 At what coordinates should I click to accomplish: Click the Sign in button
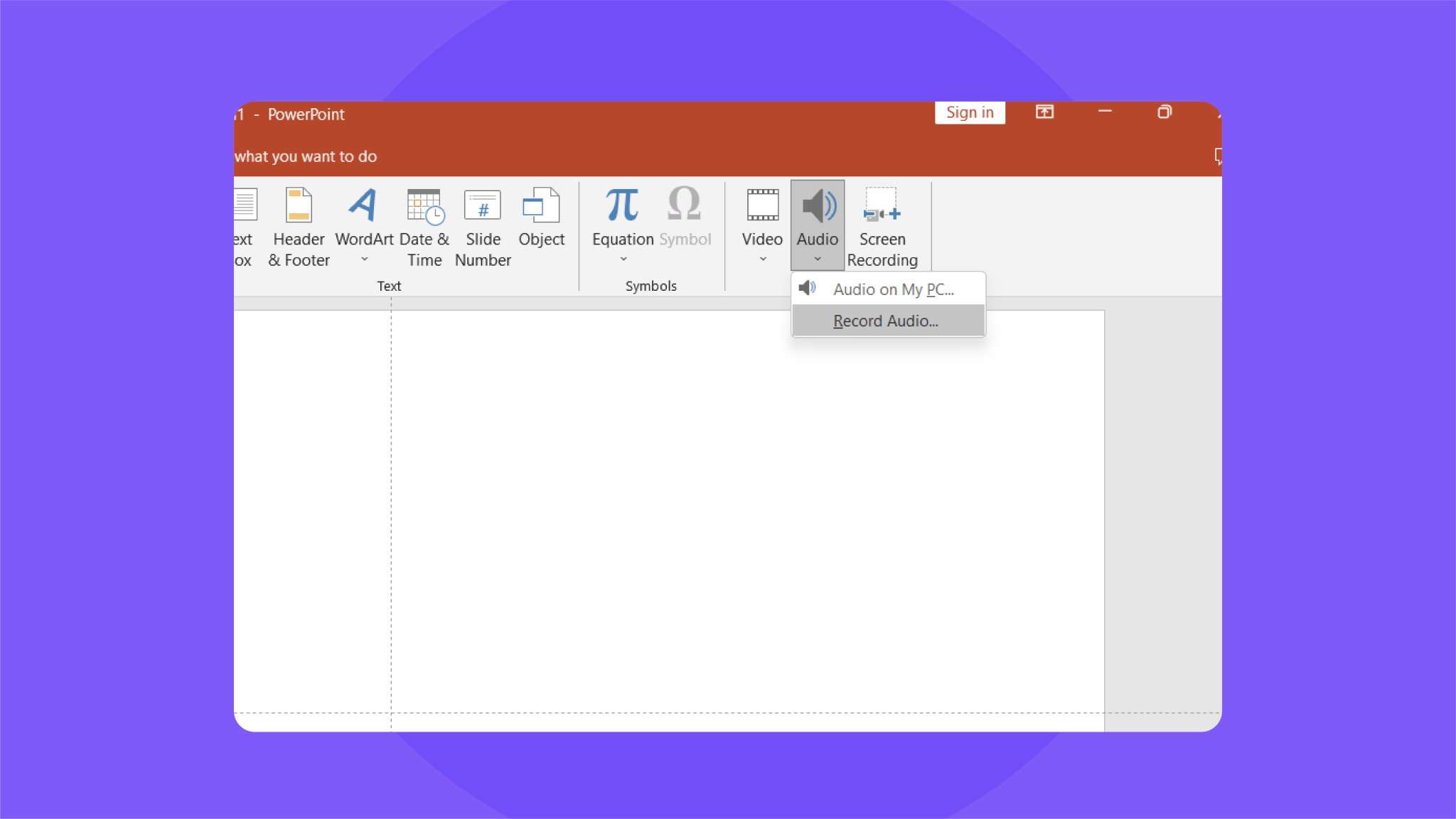[970, 112]
